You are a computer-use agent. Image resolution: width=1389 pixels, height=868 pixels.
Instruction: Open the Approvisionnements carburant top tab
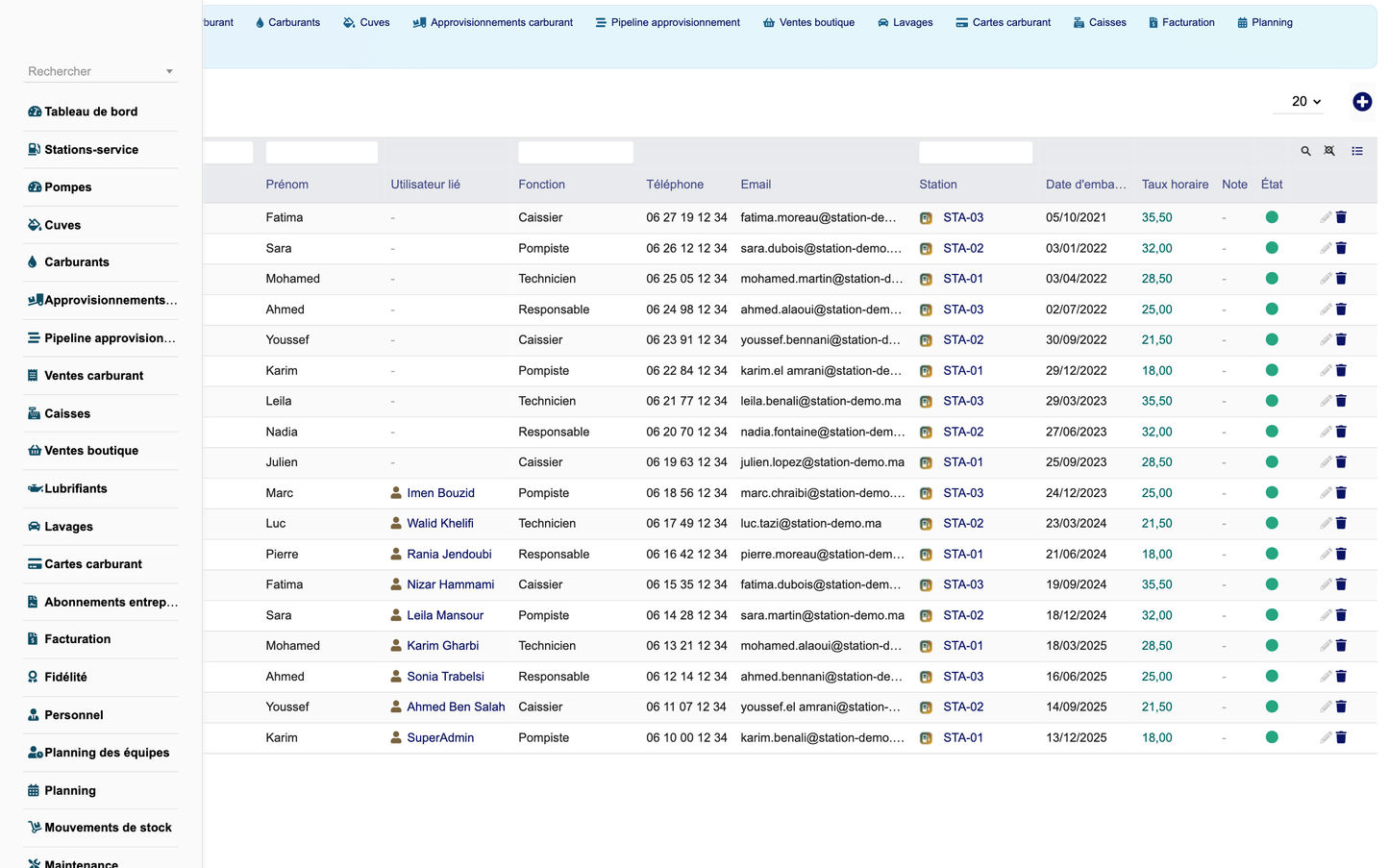pos(493,22)
